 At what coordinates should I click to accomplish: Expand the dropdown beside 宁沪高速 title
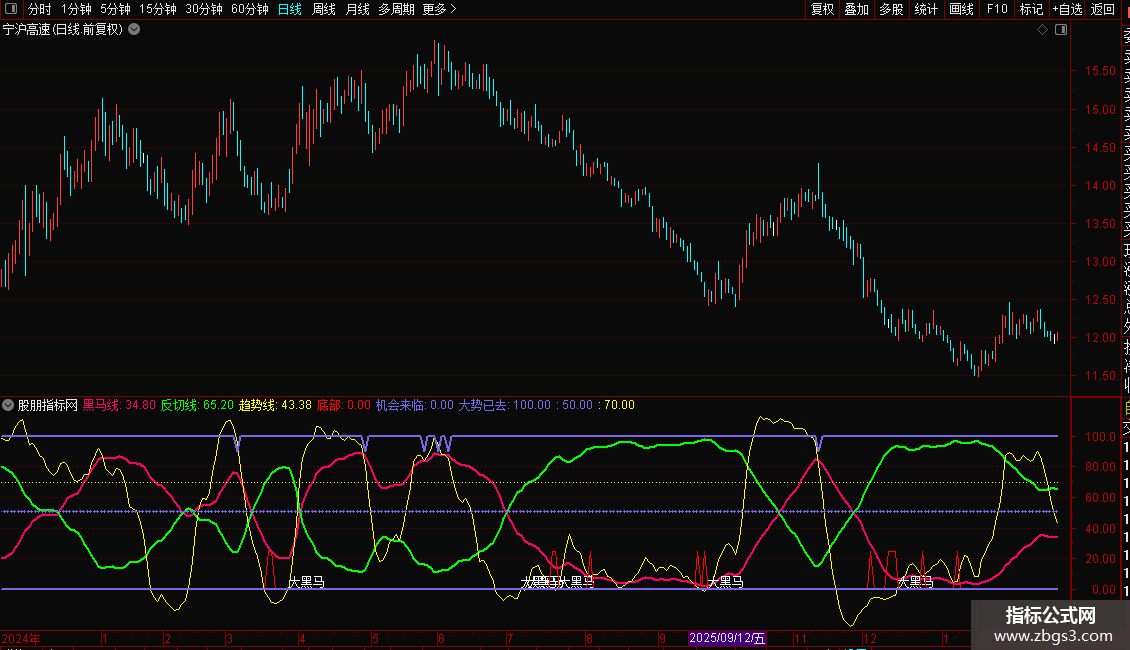pos(134,30)
